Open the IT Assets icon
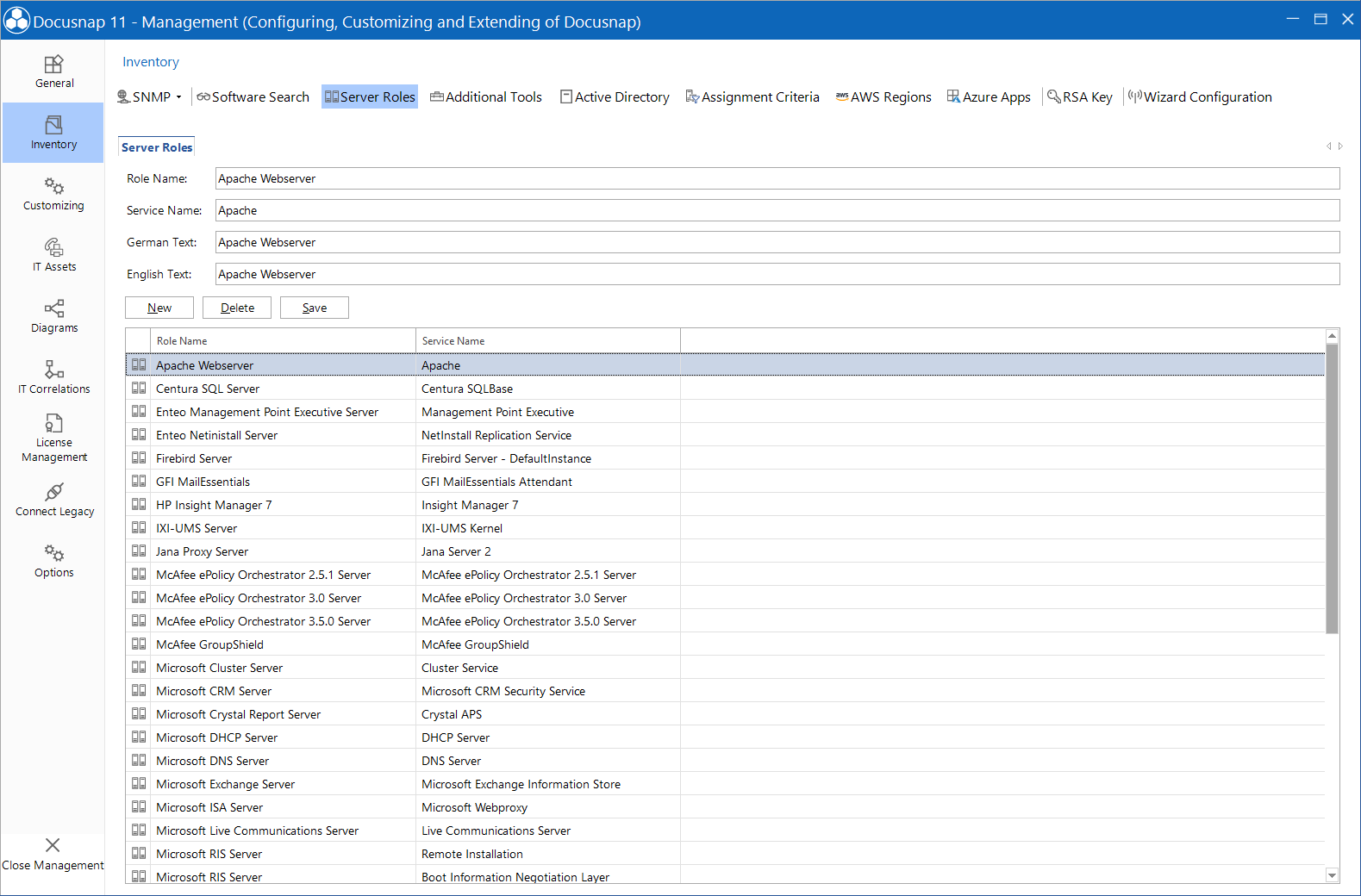The image size is (1361, 896). coord(53,247)
